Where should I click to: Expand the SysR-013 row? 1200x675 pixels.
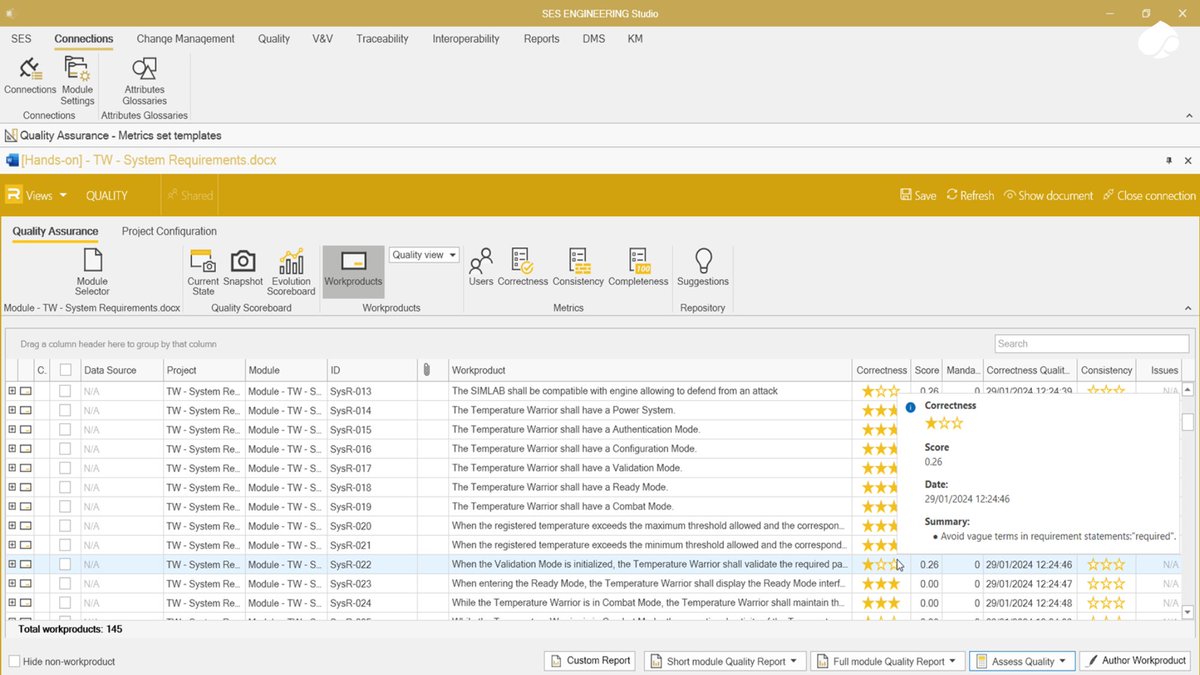[x=12, y=391]
